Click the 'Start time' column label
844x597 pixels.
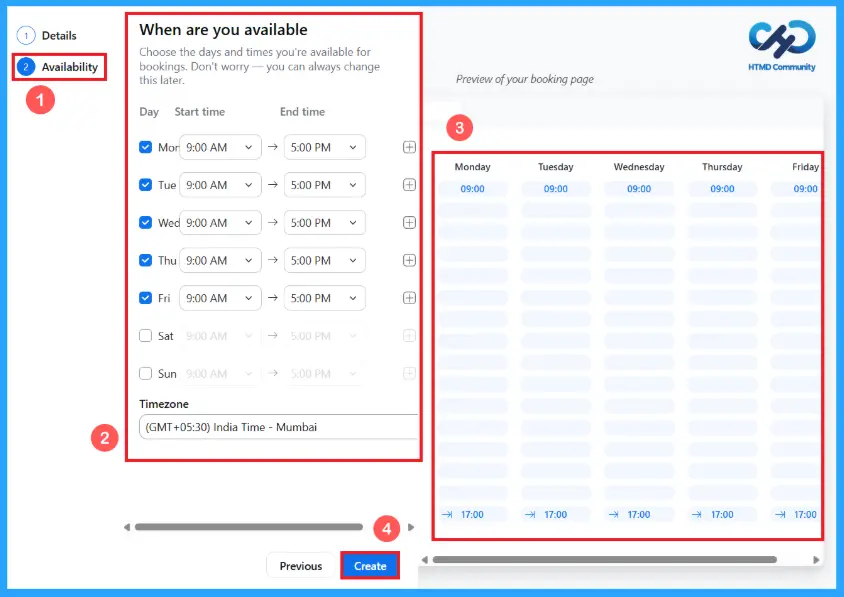click(200, 111)
